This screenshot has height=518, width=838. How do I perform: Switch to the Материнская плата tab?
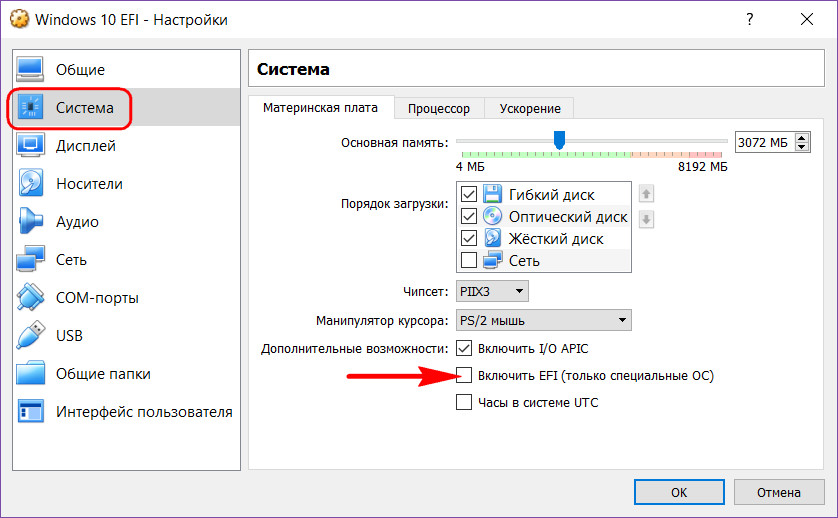[x=321, y=108]
